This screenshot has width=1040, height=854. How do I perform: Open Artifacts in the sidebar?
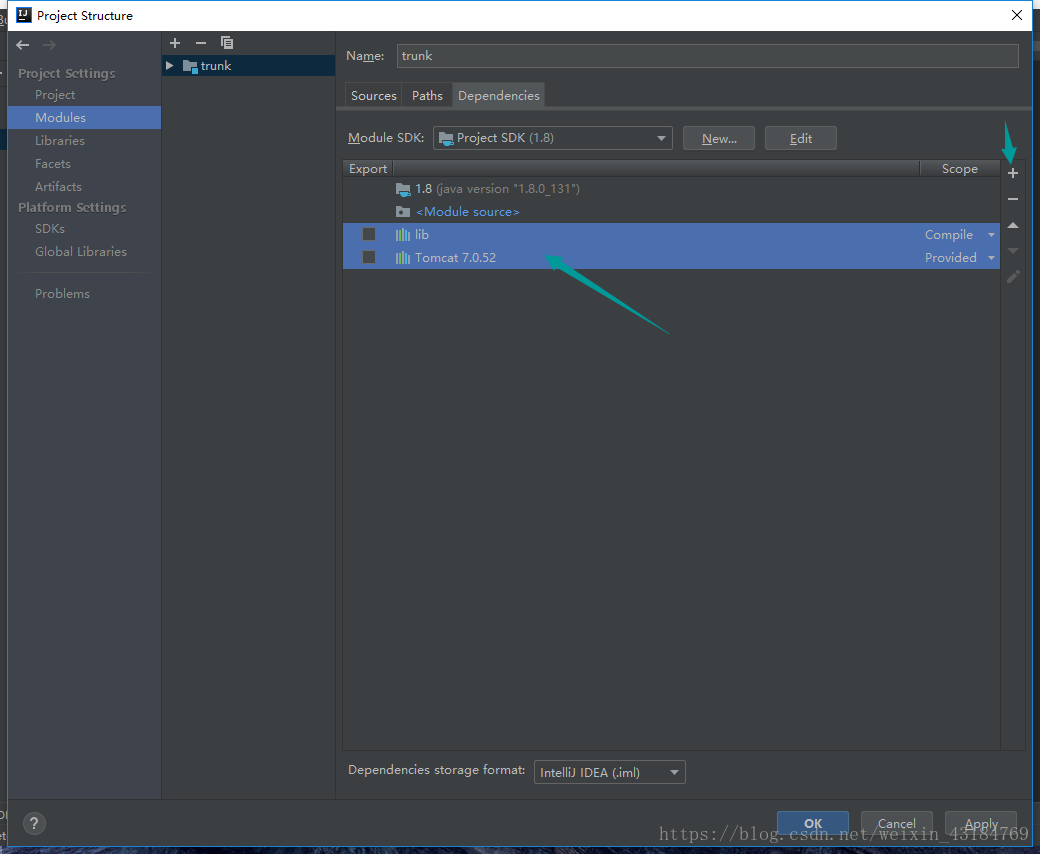tap(58, 187)
